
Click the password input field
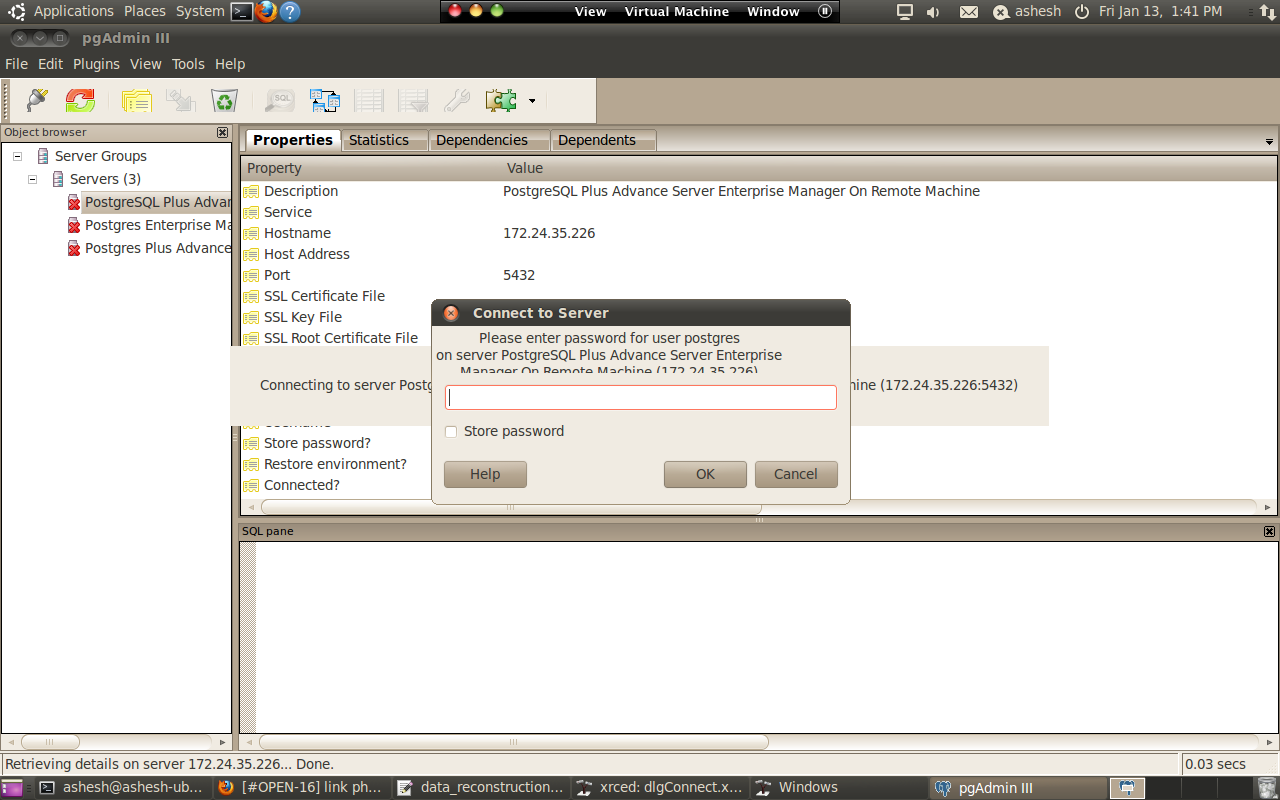(640, 398)
